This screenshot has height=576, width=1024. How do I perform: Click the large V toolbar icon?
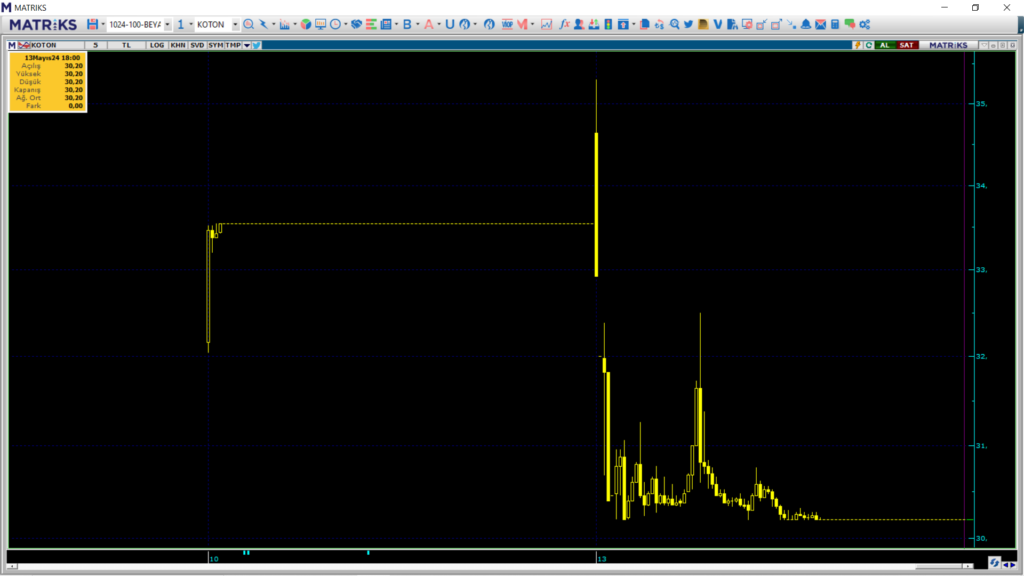tap(718, 24)
